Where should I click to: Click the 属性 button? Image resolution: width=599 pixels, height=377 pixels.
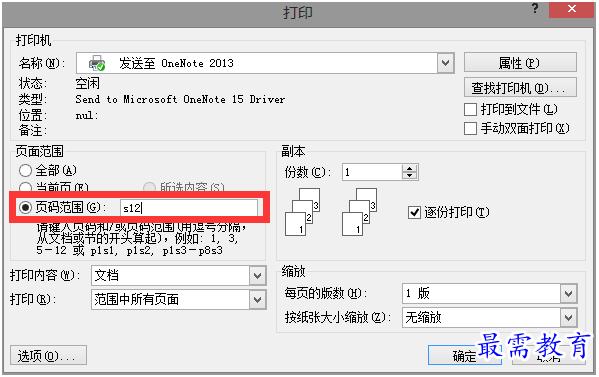(520, 63)
